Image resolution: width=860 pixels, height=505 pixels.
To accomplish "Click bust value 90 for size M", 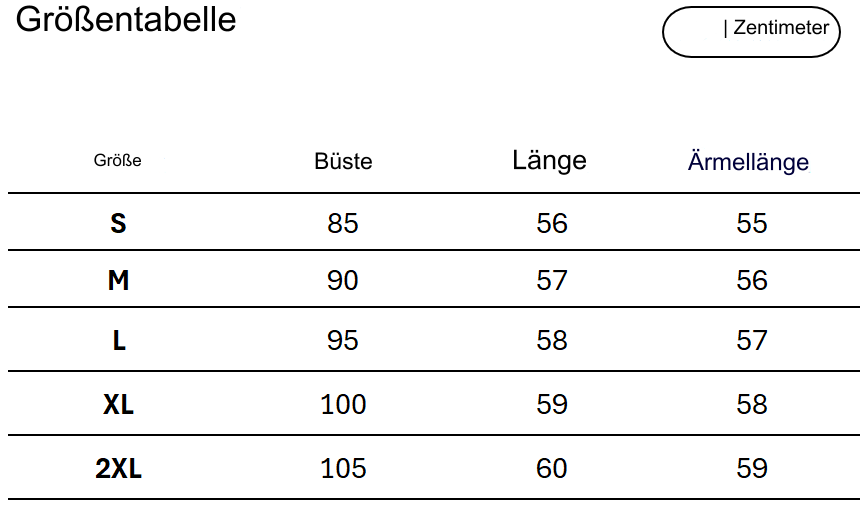I will (x=343, y=280).
